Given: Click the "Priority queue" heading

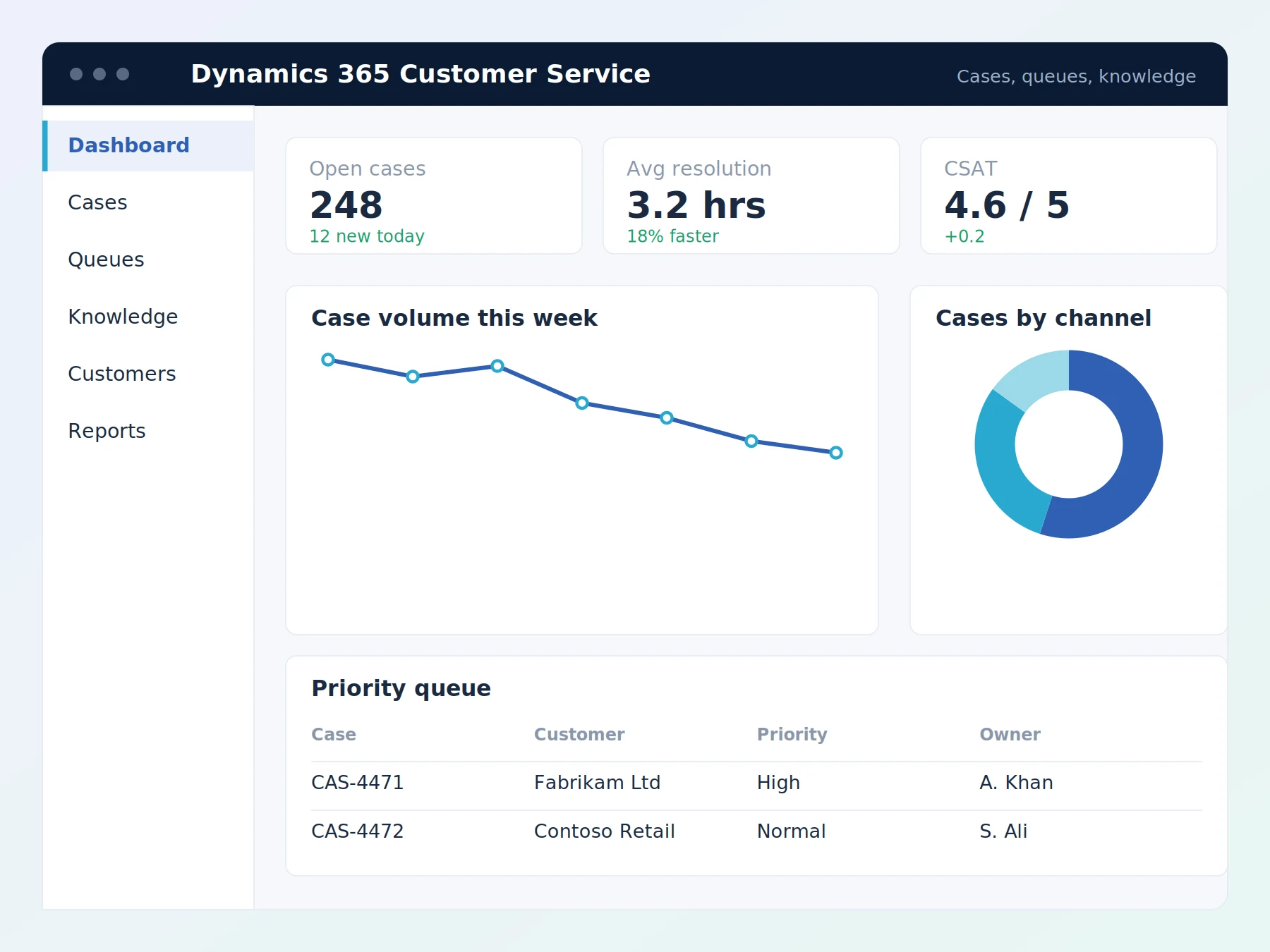Looking at the screenshot, I should (x=401, y=688).
